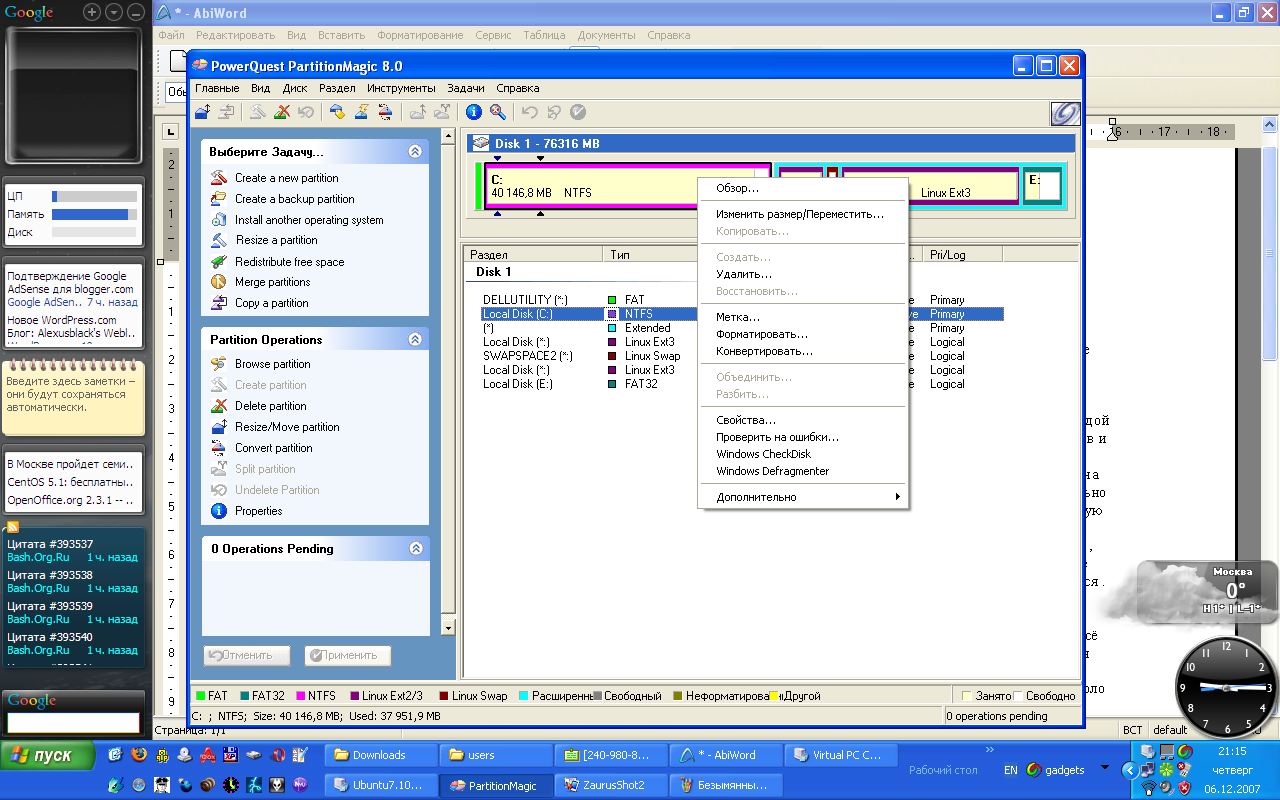Viewport: 1280px width, 800px height.
Task: Choose Форматировать from context menu
Action: pyautogui.click(x=803, y=335)
